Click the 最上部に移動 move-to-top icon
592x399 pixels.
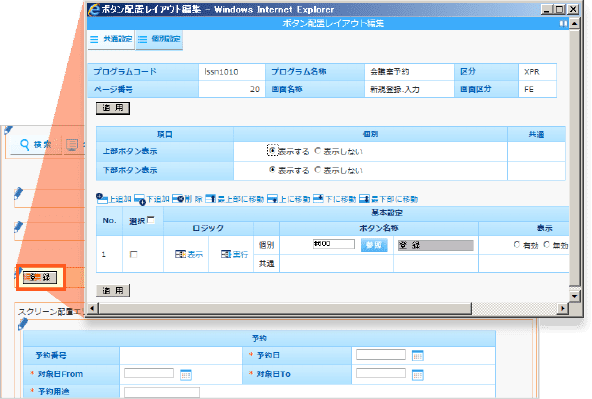210,199
